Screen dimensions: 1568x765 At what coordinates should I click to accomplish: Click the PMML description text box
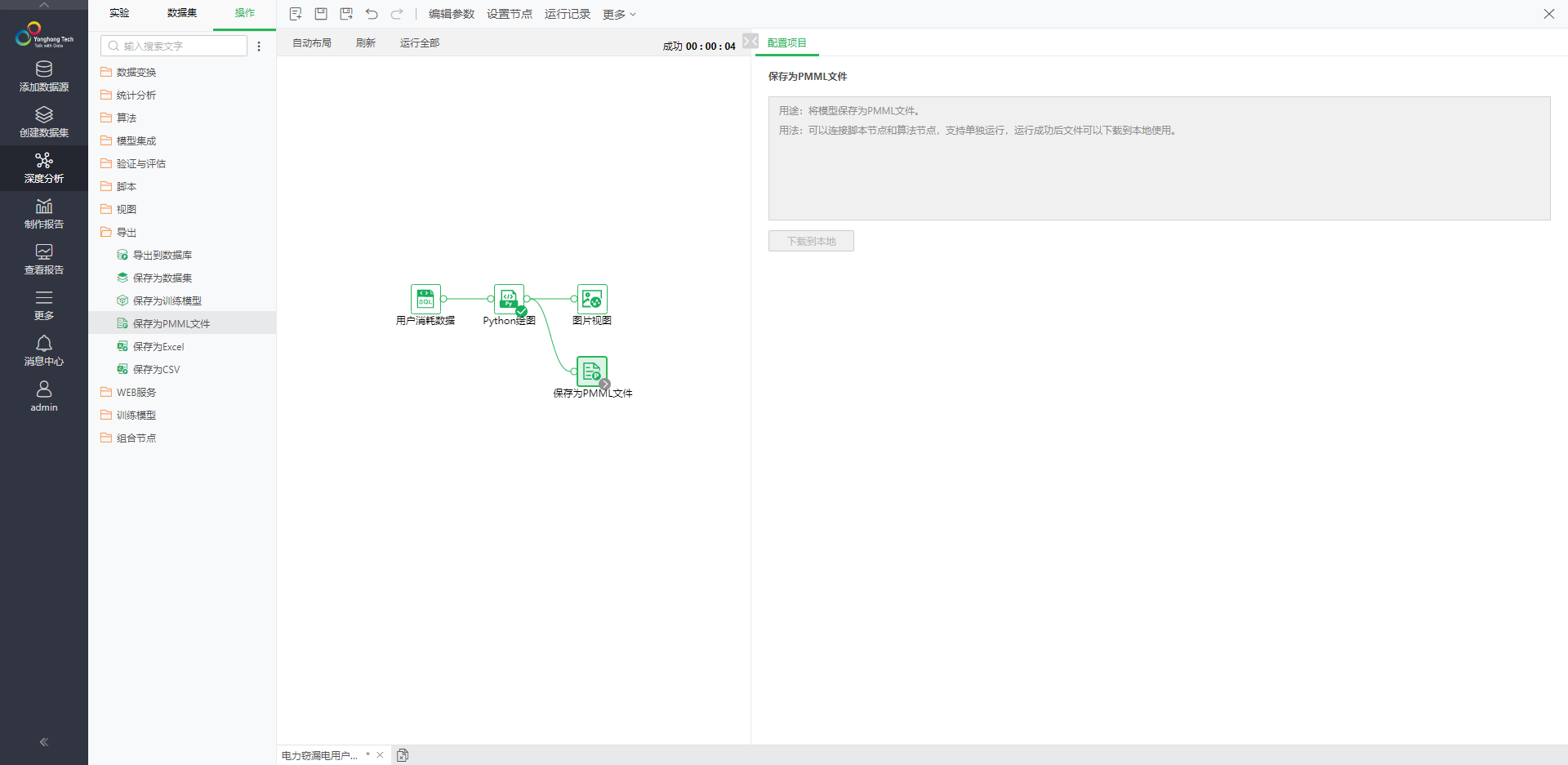(x=1159, y=158)
